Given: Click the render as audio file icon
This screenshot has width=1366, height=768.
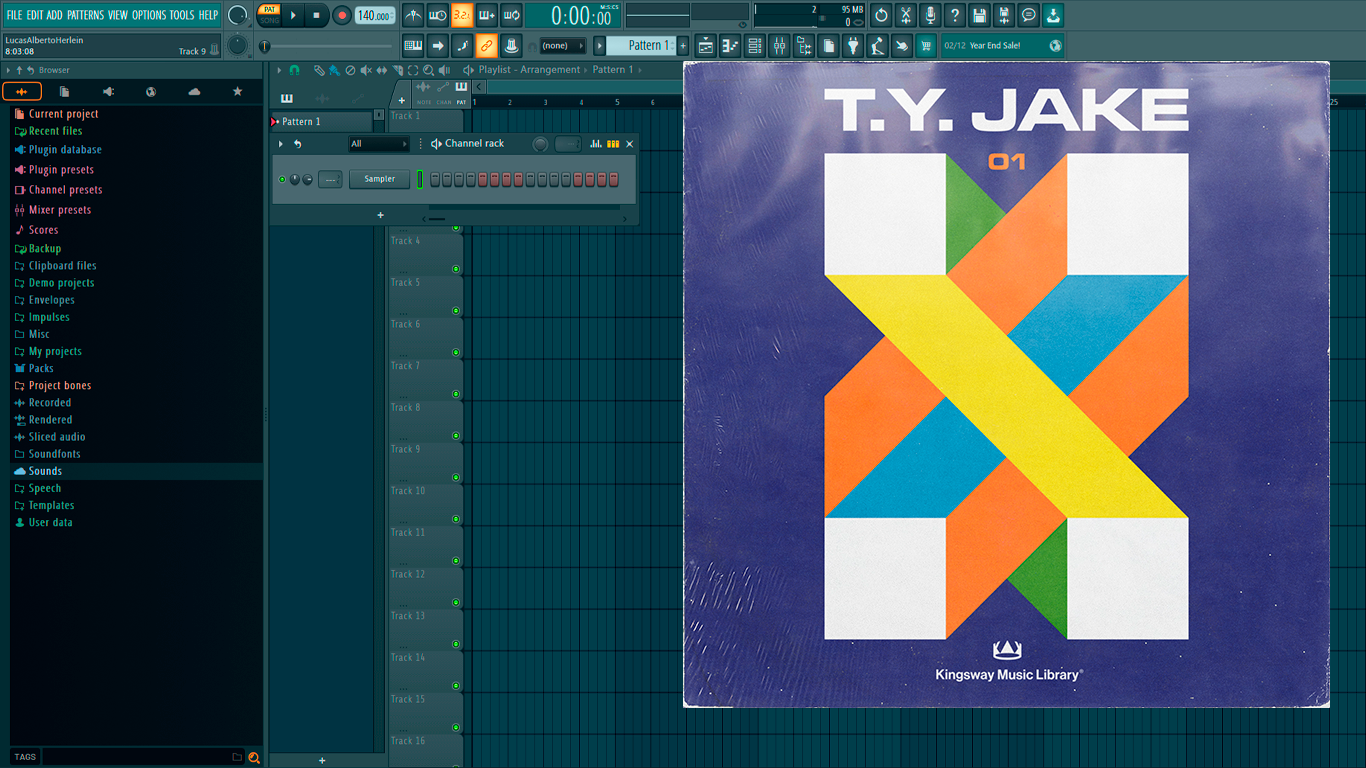Looking at the screenshot, I should tap(1004, 15).
